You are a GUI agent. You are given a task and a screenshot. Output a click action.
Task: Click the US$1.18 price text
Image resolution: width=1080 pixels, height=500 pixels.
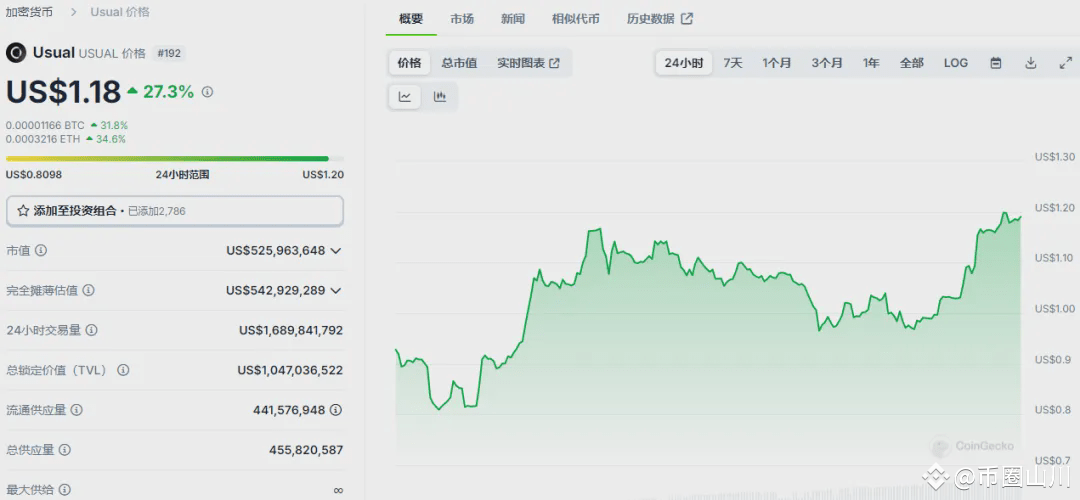(63, 92)
